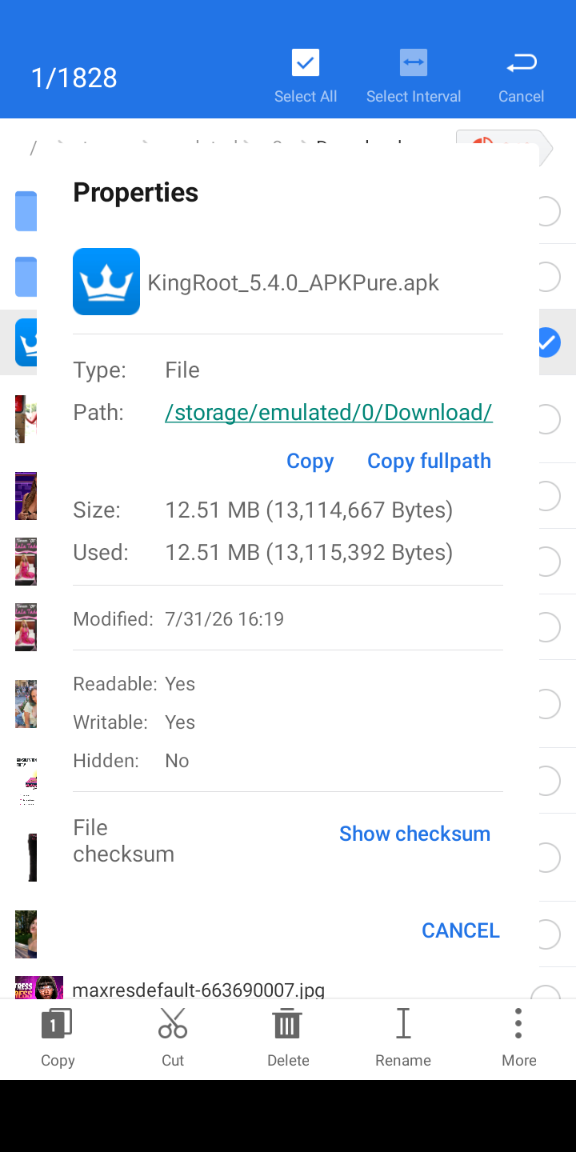Uncheck the selected KingRoot file checkmark

click(548, 342)
